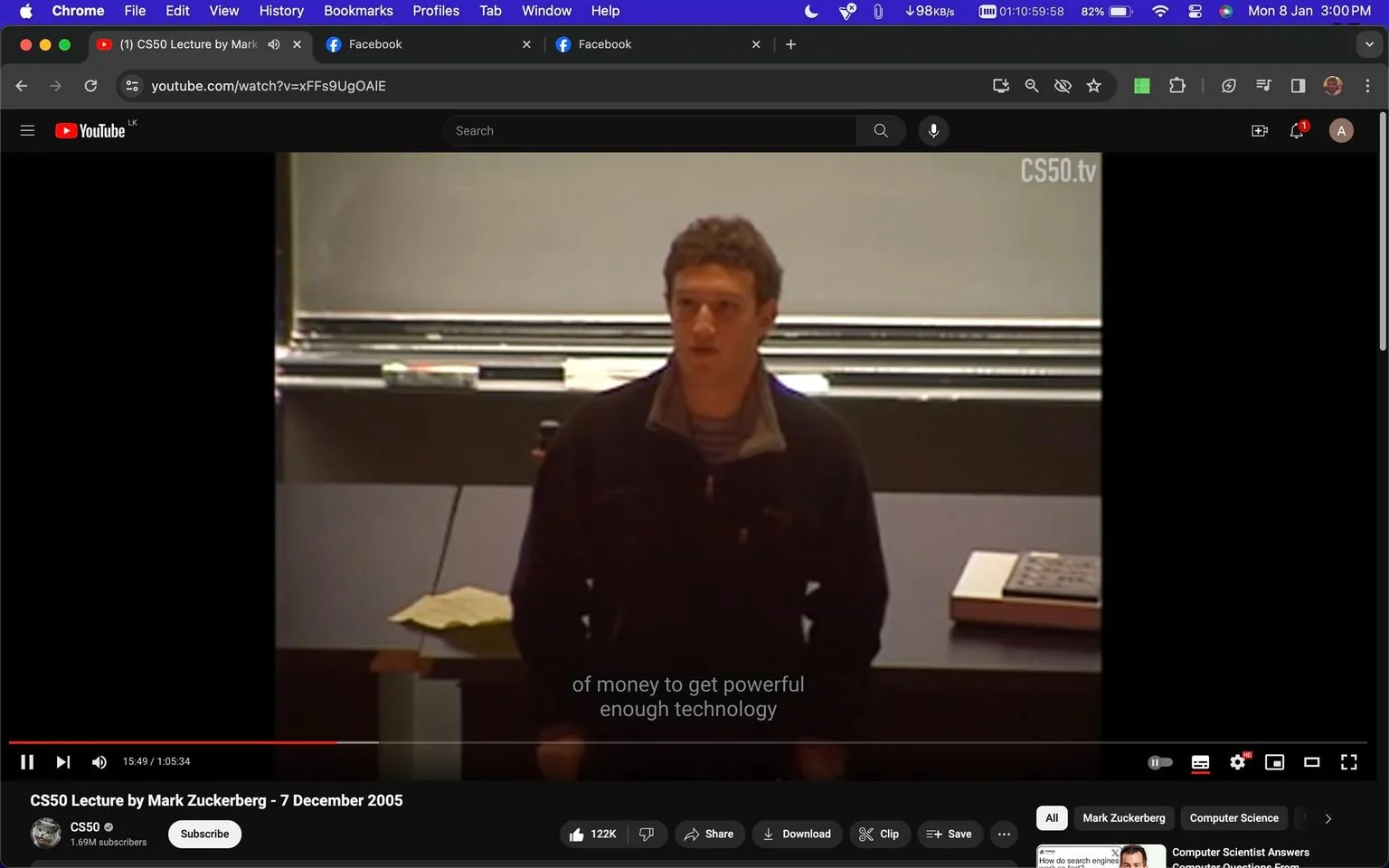Subscribe to the CS50 channel
The image size is (1389, 868).
pyautogui.click(x=203, y=834)
